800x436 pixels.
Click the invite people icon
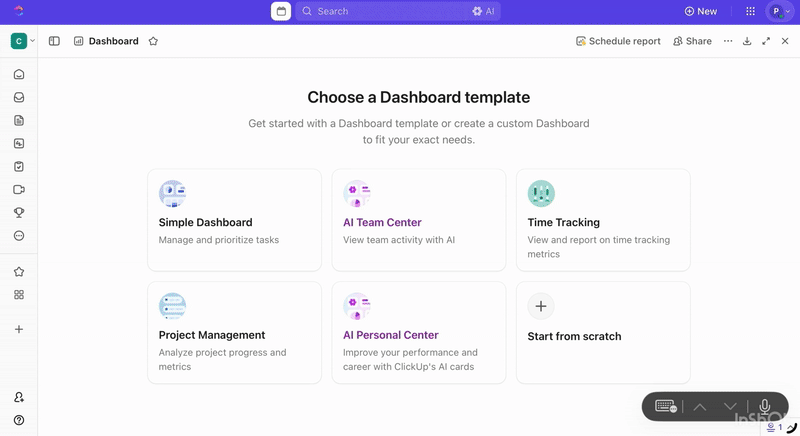[x=19, y=397]
